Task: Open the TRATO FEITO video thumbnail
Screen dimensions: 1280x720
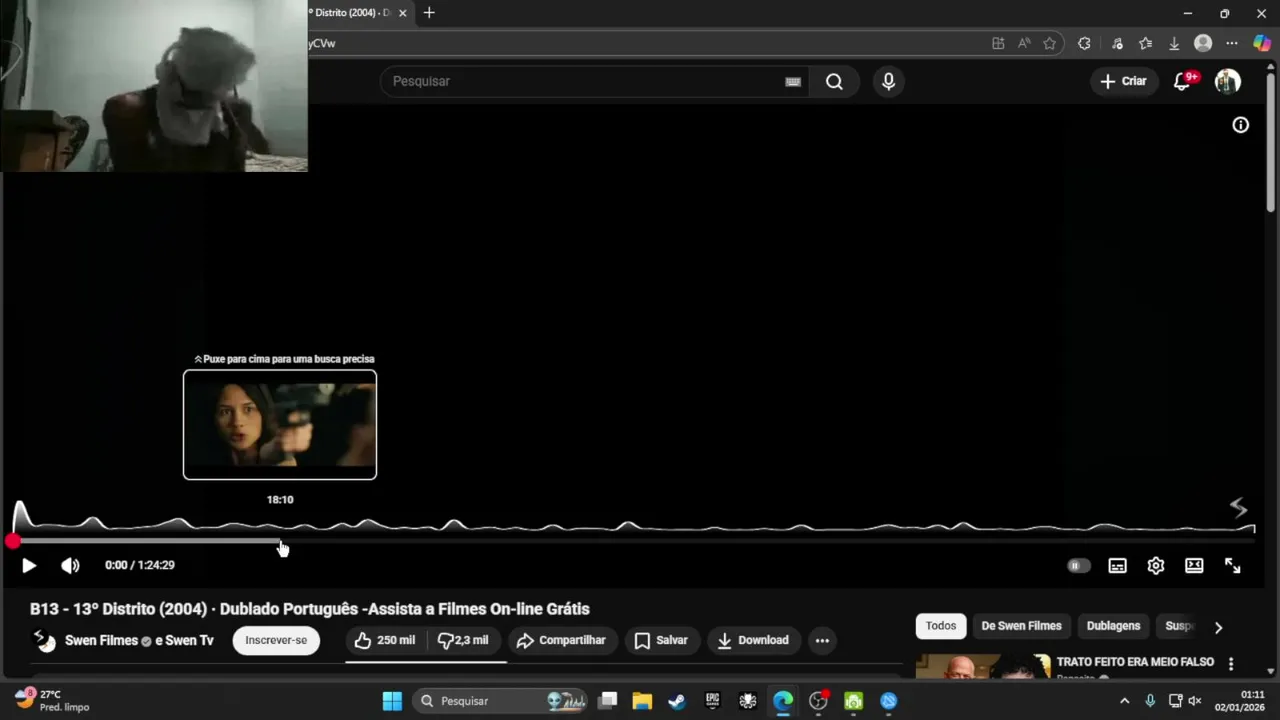Action: (x=983, y=666)
